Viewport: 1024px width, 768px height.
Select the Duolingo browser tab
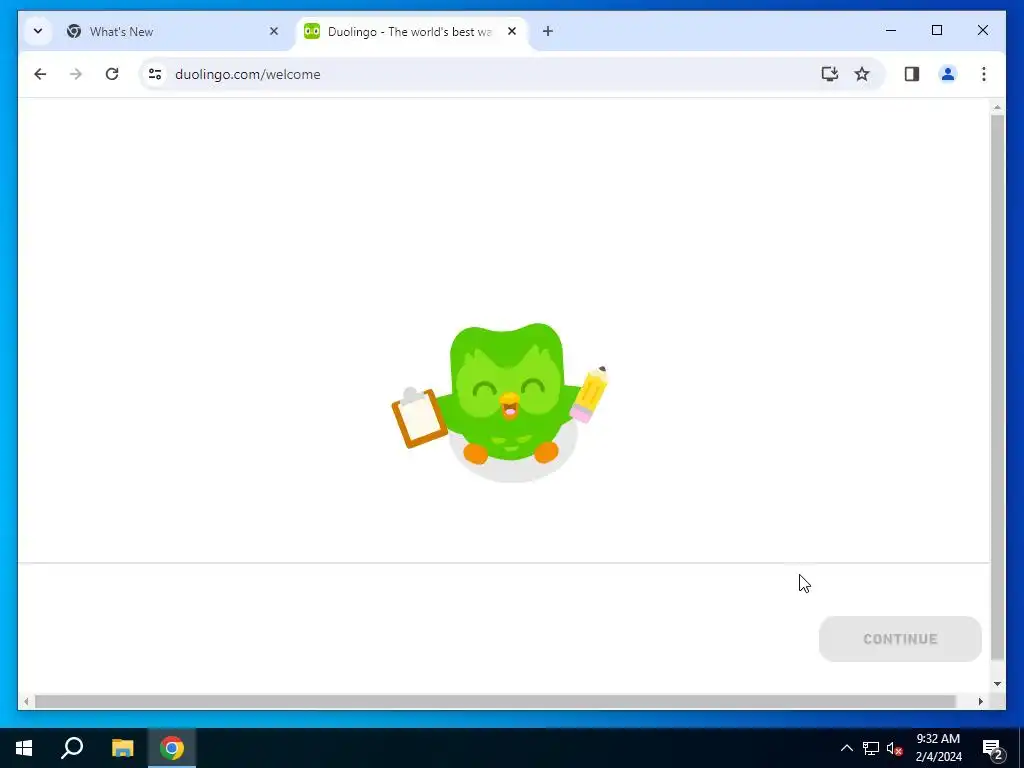click(x=412, y=31)
